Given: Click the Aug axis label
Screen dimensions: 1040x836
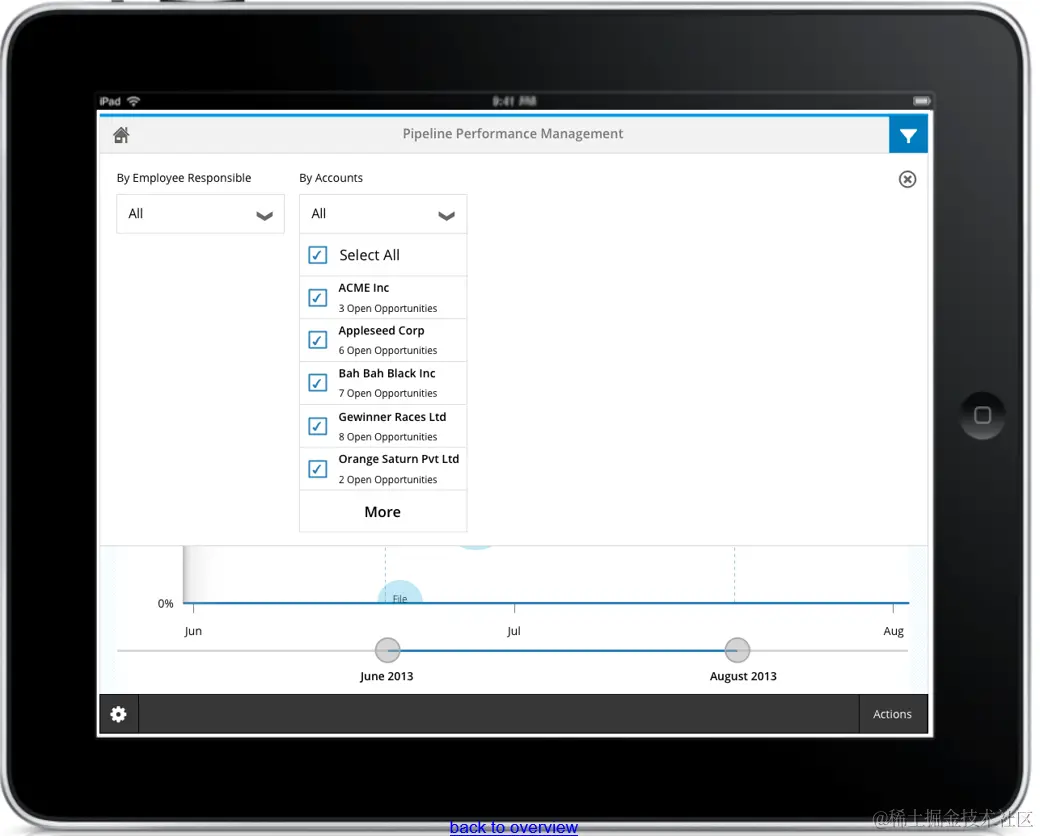Looking at the screenshot, I should click(x=893, y=631).
